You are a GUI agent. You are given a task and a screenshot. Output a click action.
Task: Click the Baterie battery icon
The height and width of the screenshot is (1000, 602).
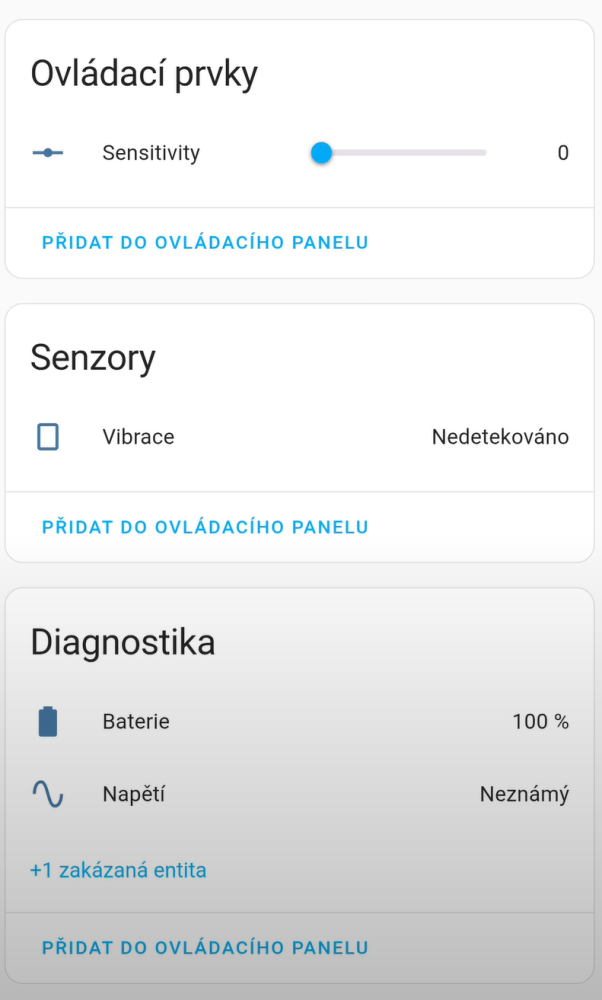(x=48, y=721)
